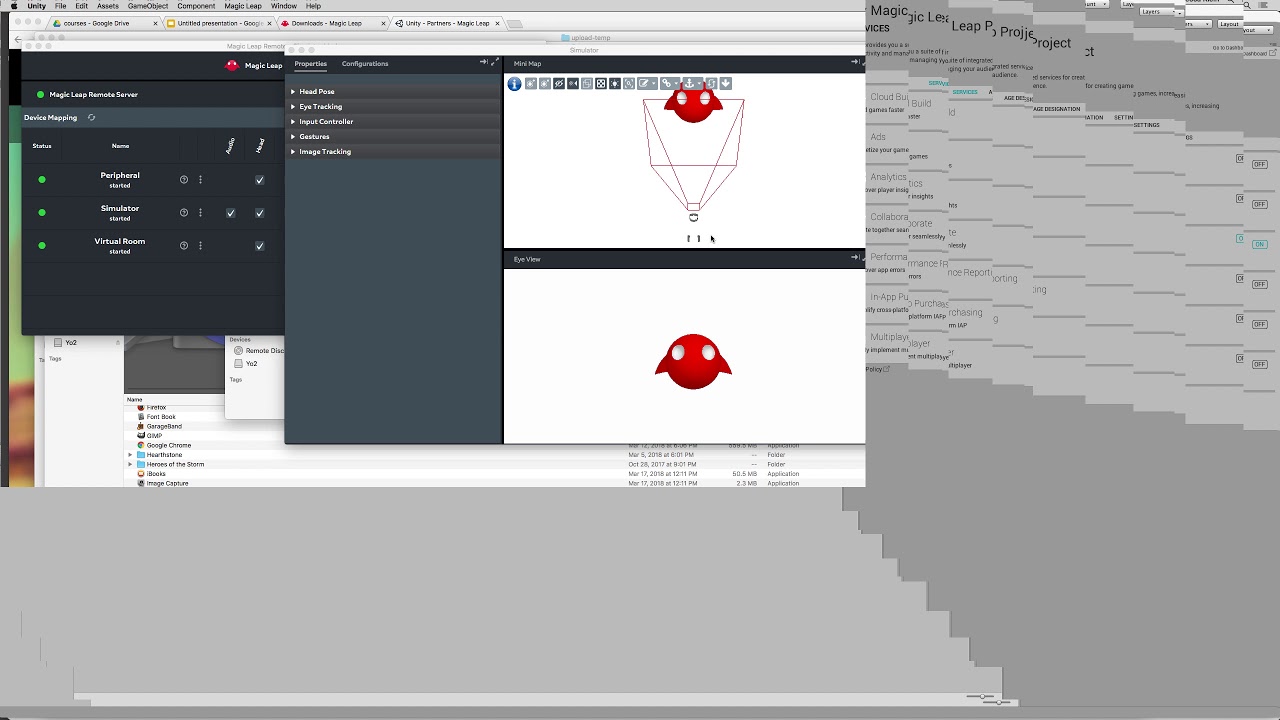Open help for the Peripheral device
The height and width of the screenshot is (720, 1280).
(x=184, y=180)
